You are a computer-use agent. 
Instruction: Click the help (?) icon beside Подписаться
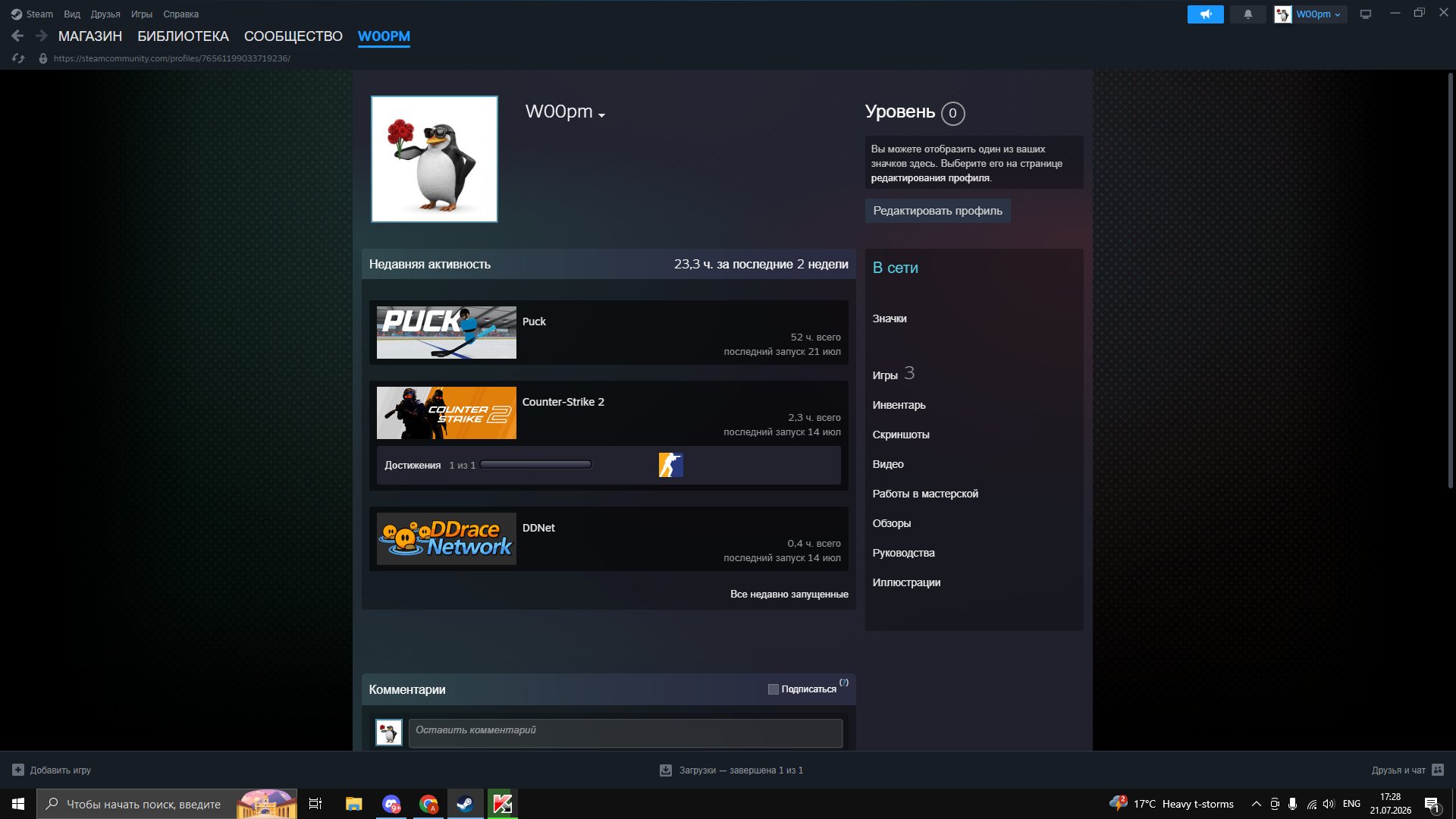(844, 682)
